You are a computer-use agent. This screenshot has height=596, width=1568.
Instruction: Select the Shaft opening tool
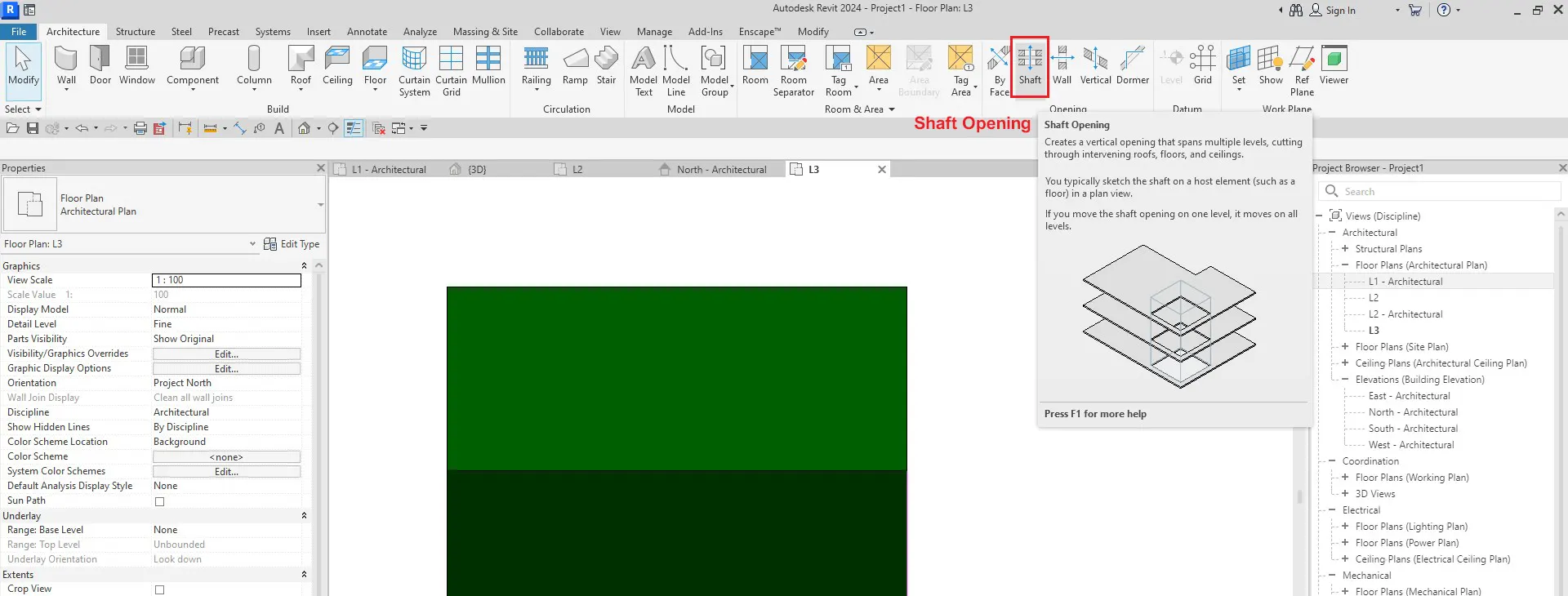(x=1030, y=65)
